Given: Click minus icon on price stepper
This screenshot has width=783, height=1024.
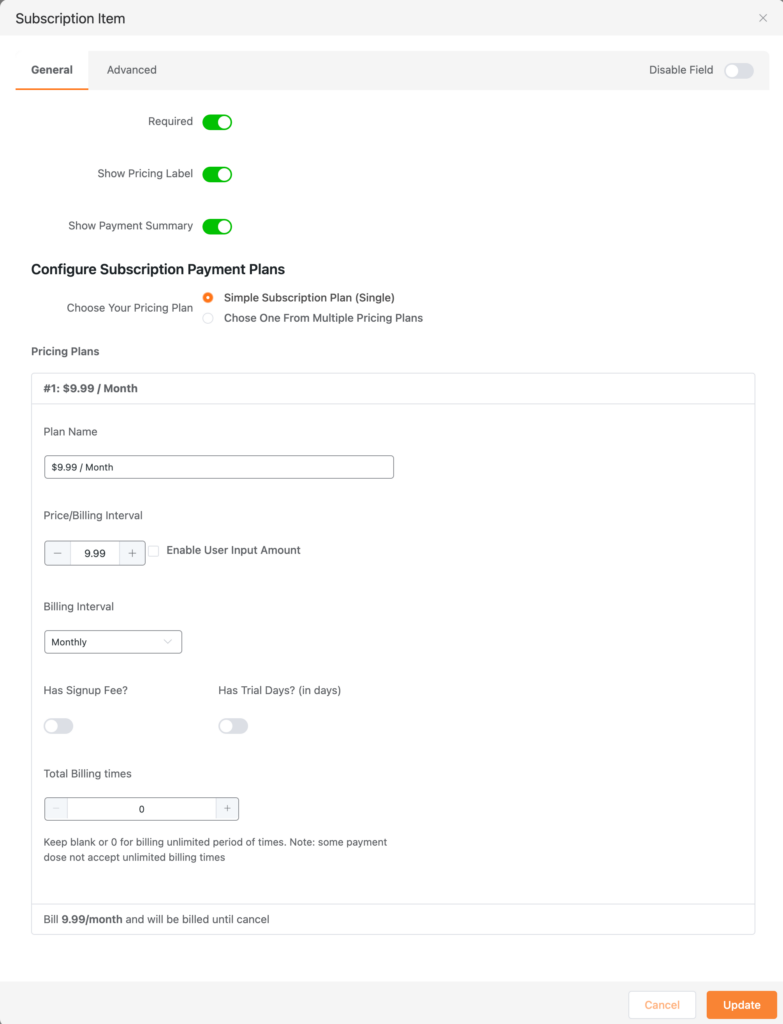Looking at the screenshot, I should (x=57, y=553).
